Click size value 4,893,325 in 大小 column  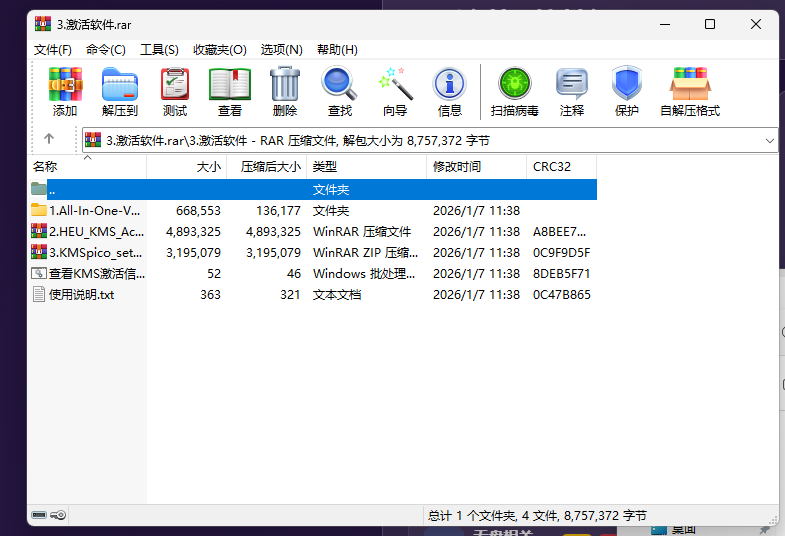[193, 232]
